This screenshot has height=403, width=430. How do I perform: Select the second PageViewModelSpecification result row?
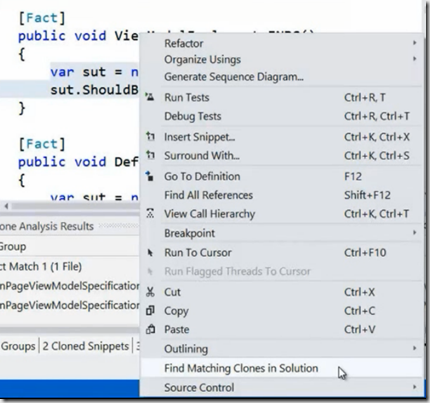[69, 305]
